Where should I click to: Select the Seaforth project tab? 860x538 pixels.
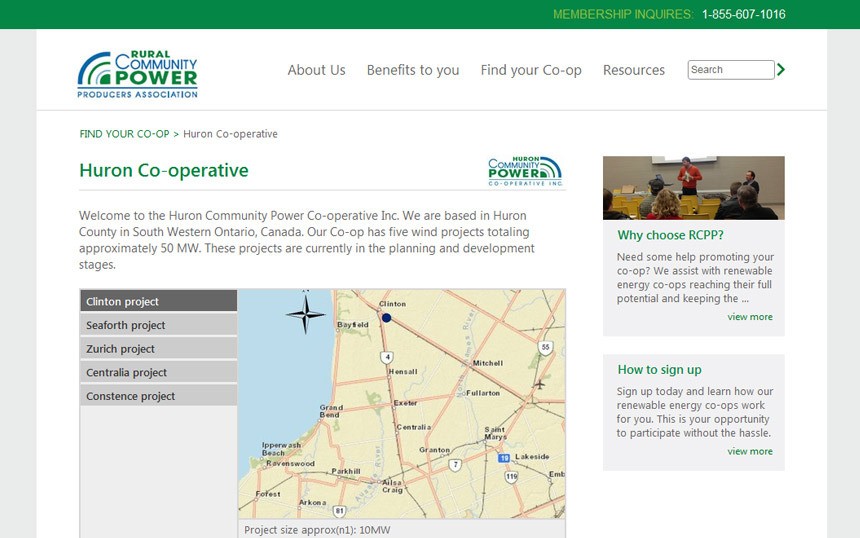159,325
